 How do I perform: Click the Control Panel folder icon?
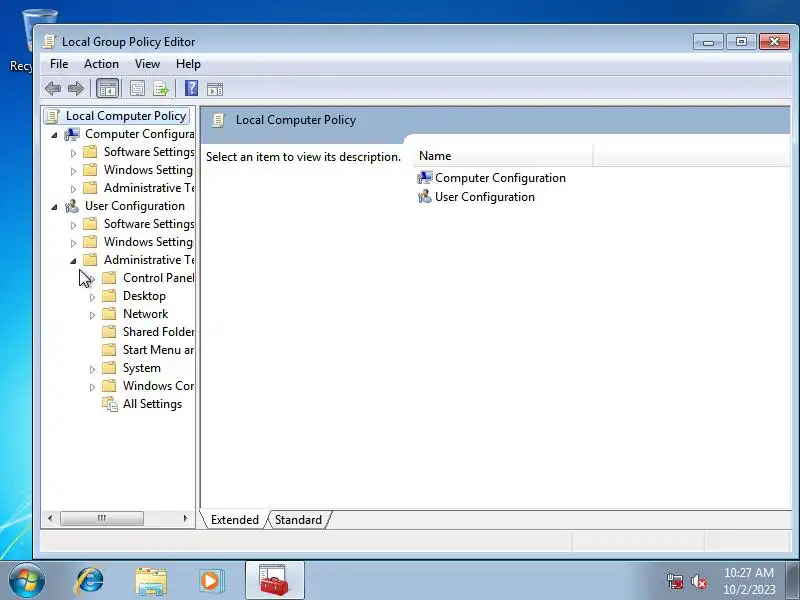109,278
